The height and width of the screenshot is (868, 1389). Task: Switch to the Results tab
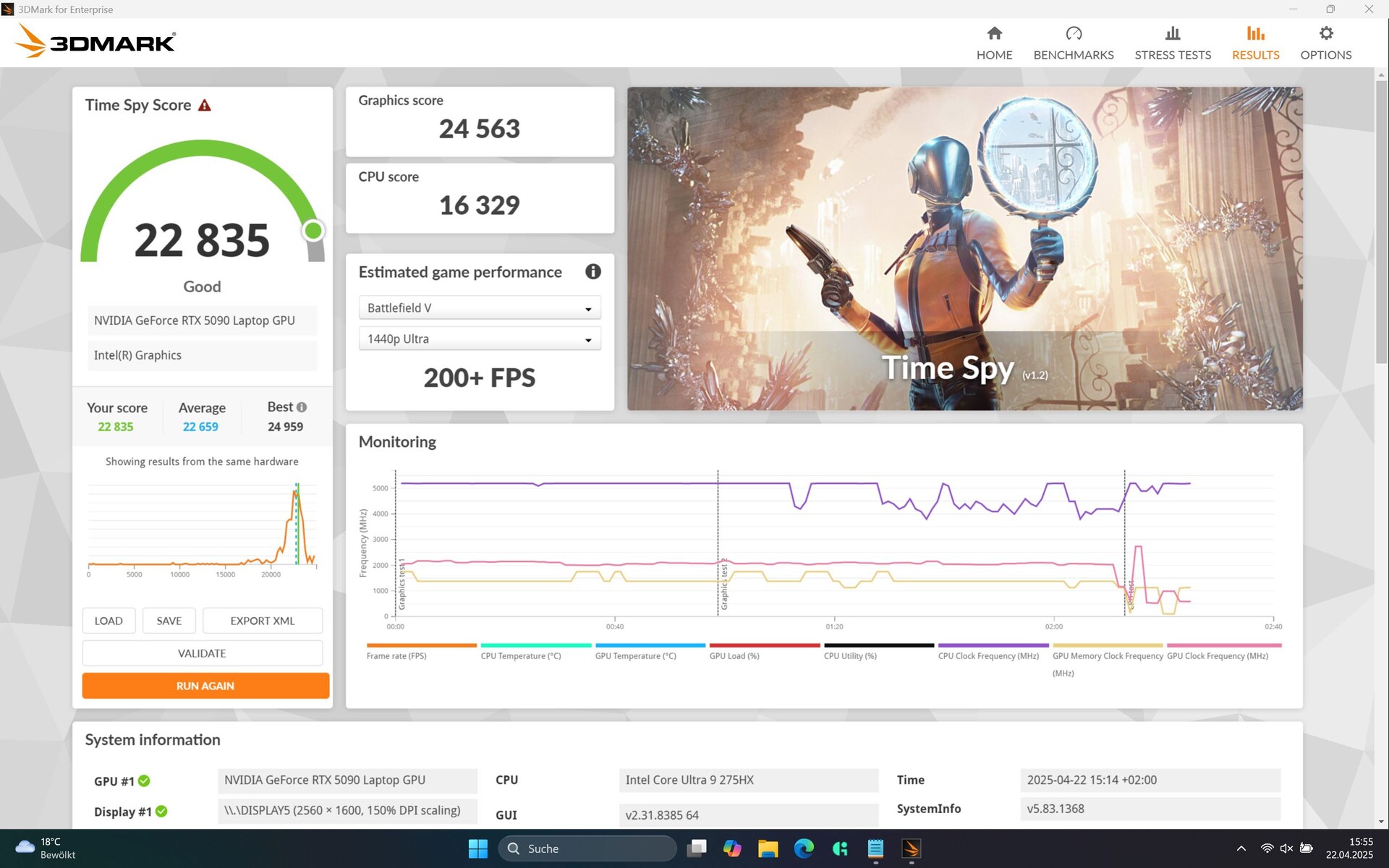[1255, 43]
